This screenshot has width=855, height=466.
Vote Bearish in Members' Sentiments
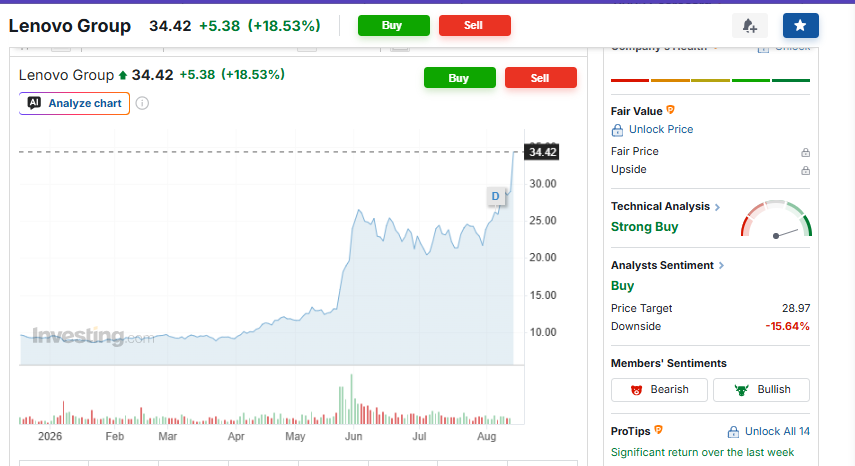[659, 390]
